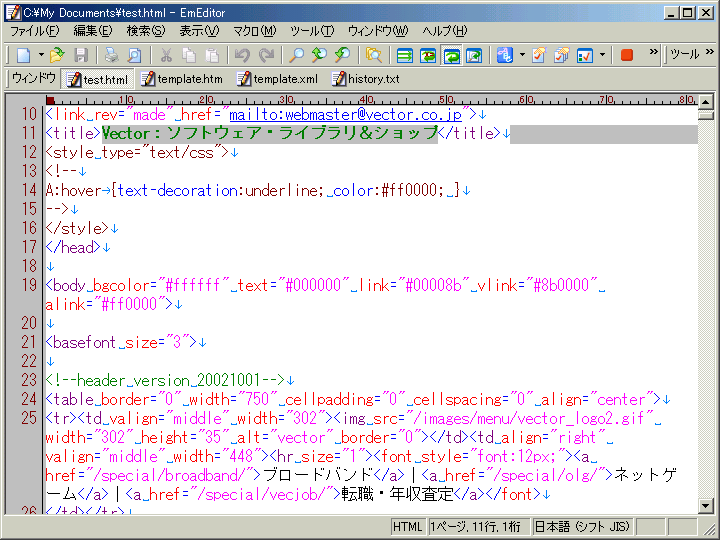
Task: Switch to the test.html tab
Action: click(97, 79)
